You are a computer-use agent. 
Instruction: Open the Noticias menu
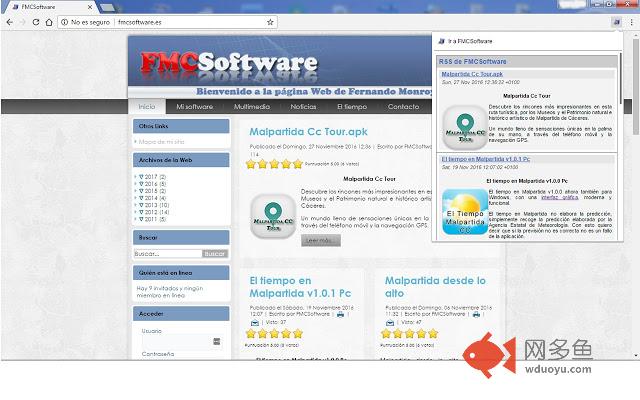tap(303, 107)
